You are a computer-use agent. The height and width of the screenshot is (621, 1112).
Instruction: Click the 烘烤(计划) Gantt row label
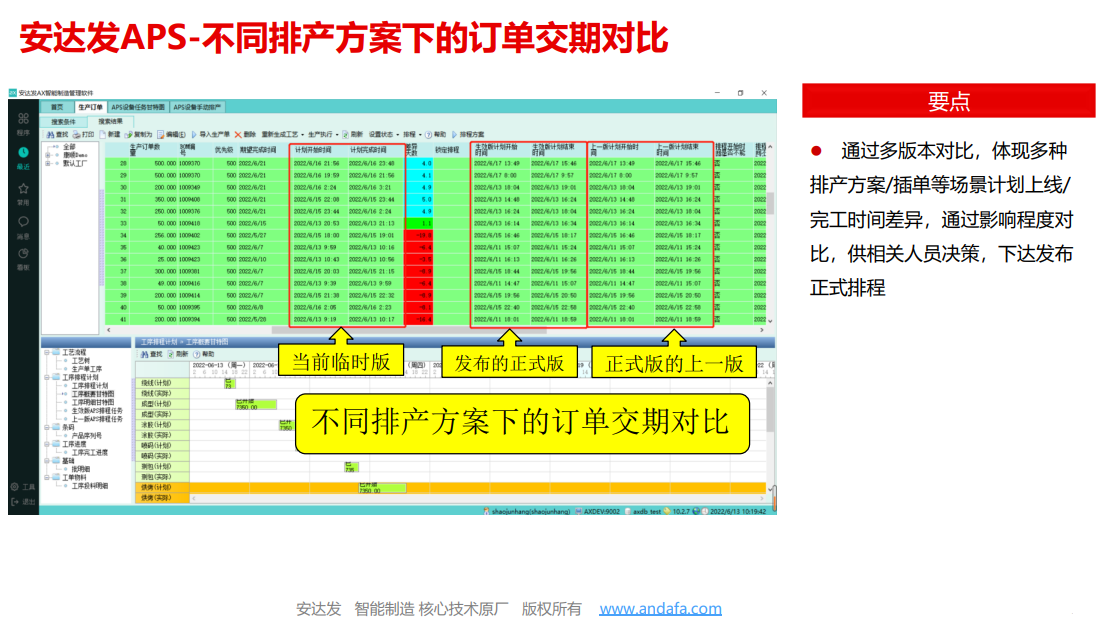tap(162, 488)
